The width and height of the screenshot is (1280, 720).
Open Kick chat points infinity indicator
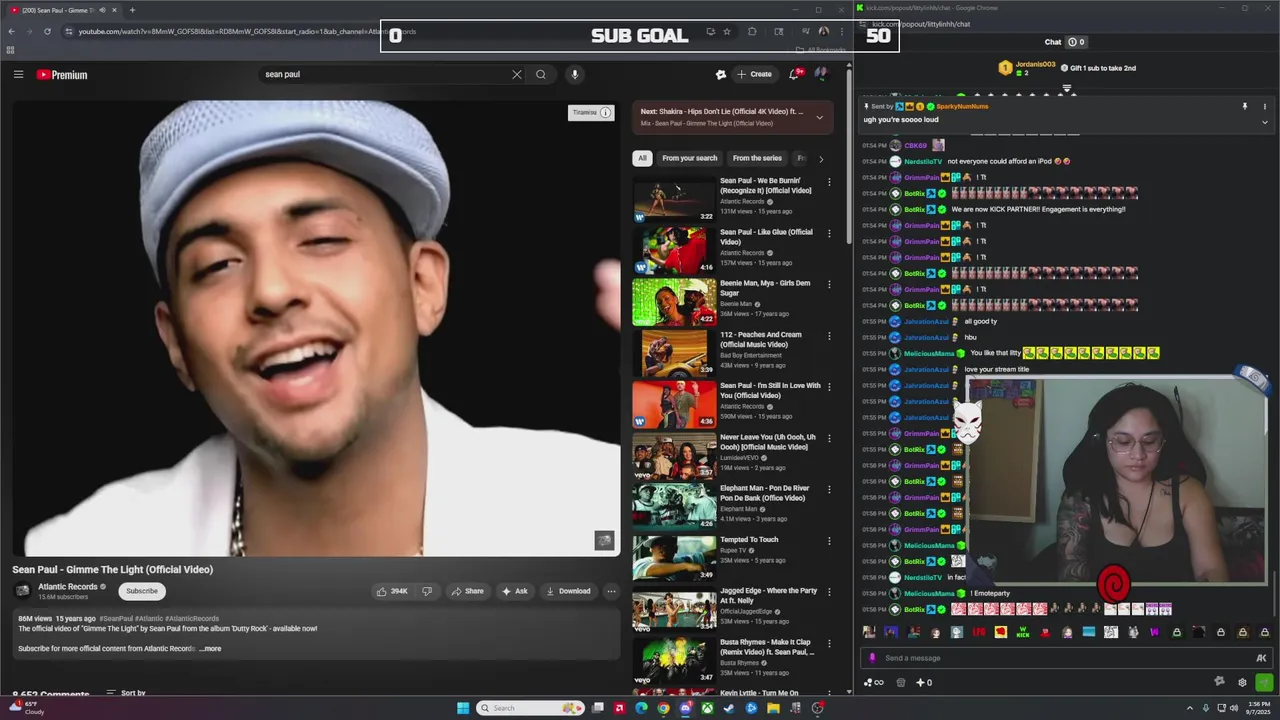click(x=874, y=683)
